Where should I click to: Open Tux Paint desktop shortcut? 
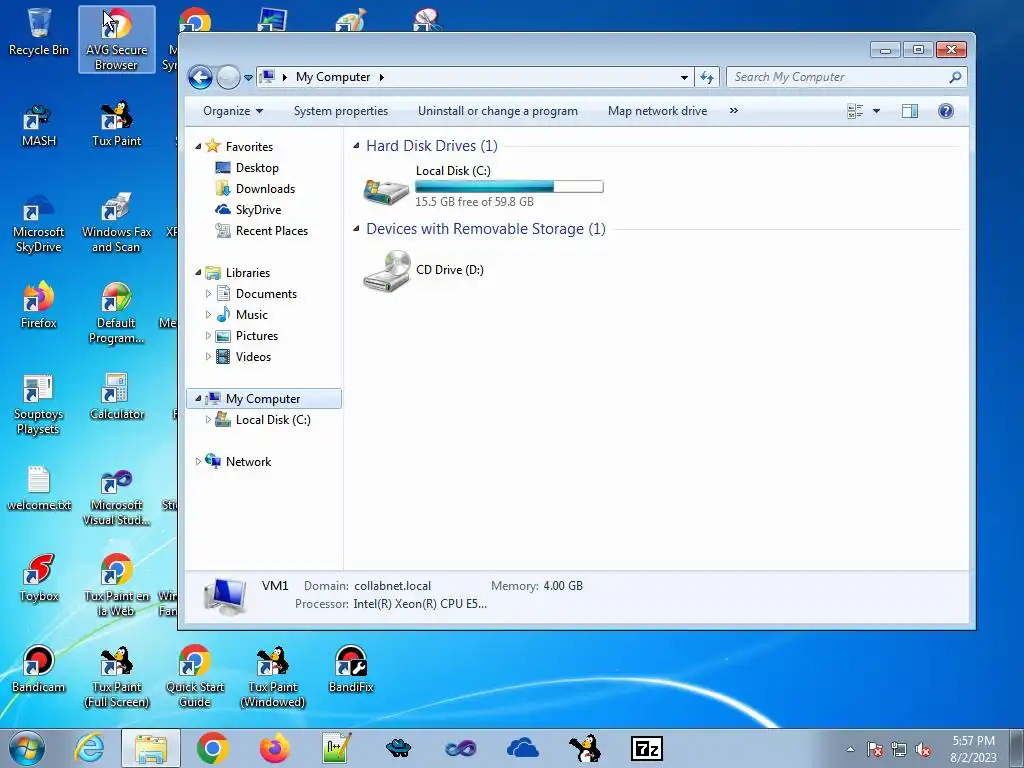116,125
